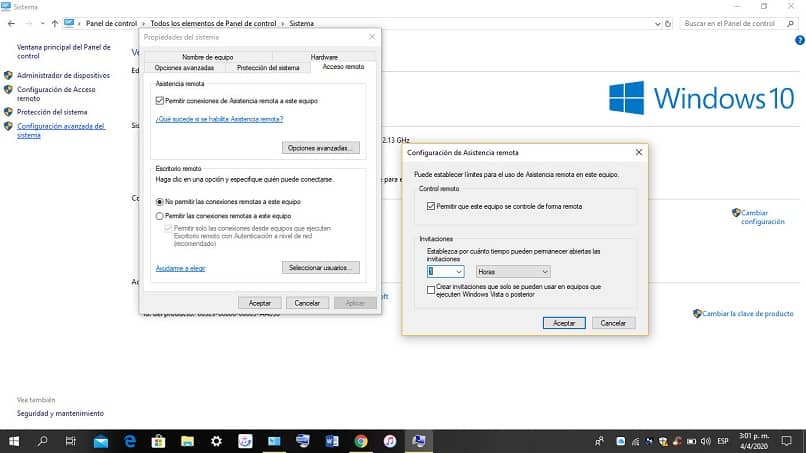806x453 pixels.
Task: Click Aceptar in Propiedades del sistema
Action: tap(260, 303)
